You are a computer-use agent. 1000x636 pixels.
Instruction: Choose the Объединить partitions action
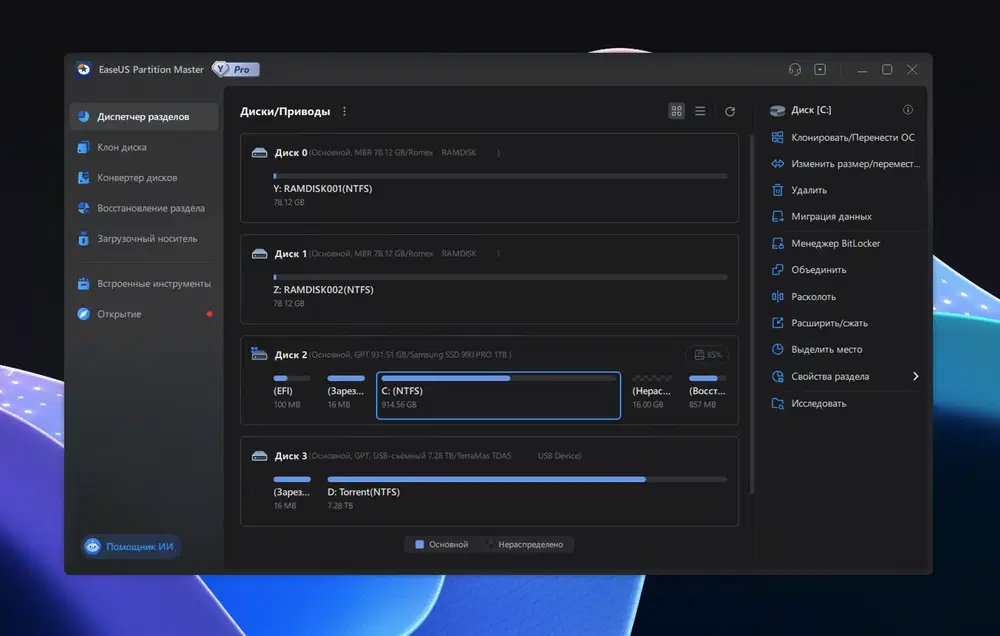[818, 270]
